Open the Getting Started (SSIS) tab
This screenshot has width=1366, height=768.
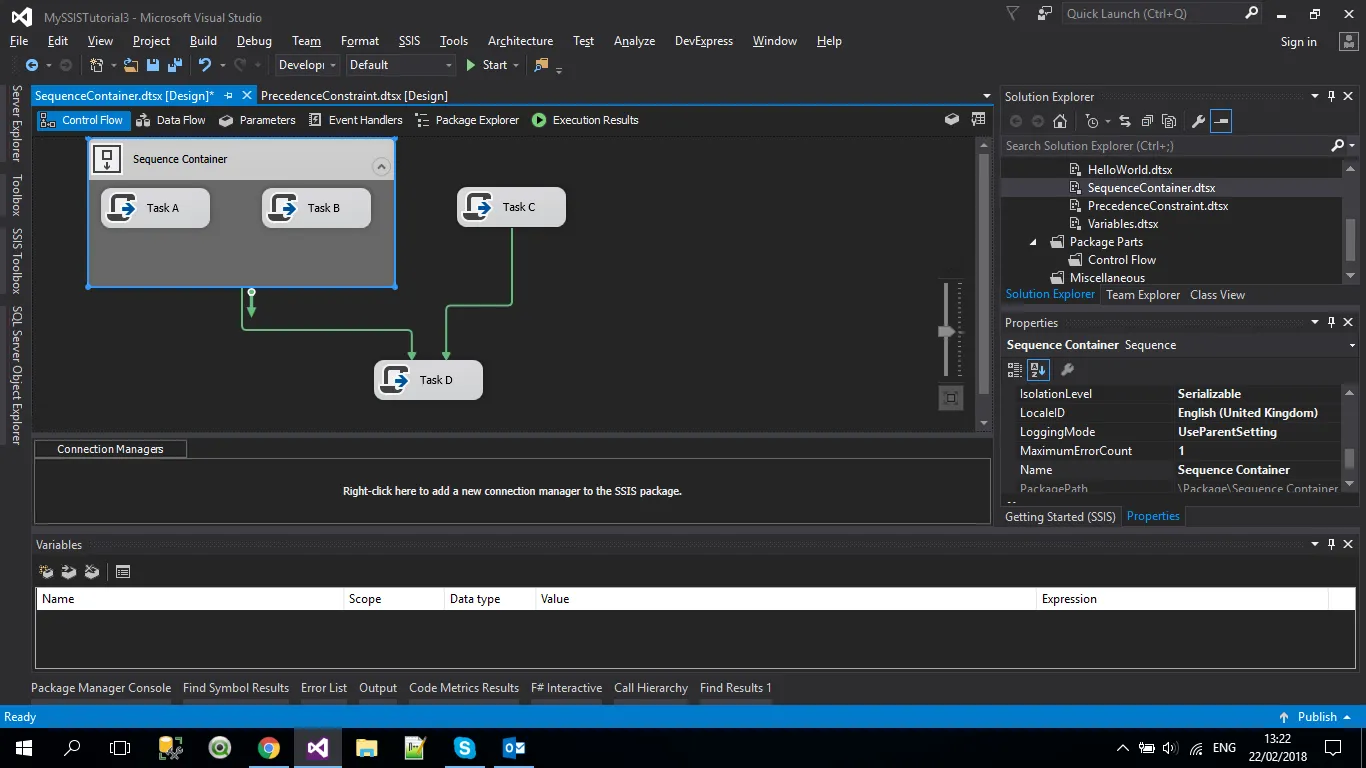[1060, 517]
